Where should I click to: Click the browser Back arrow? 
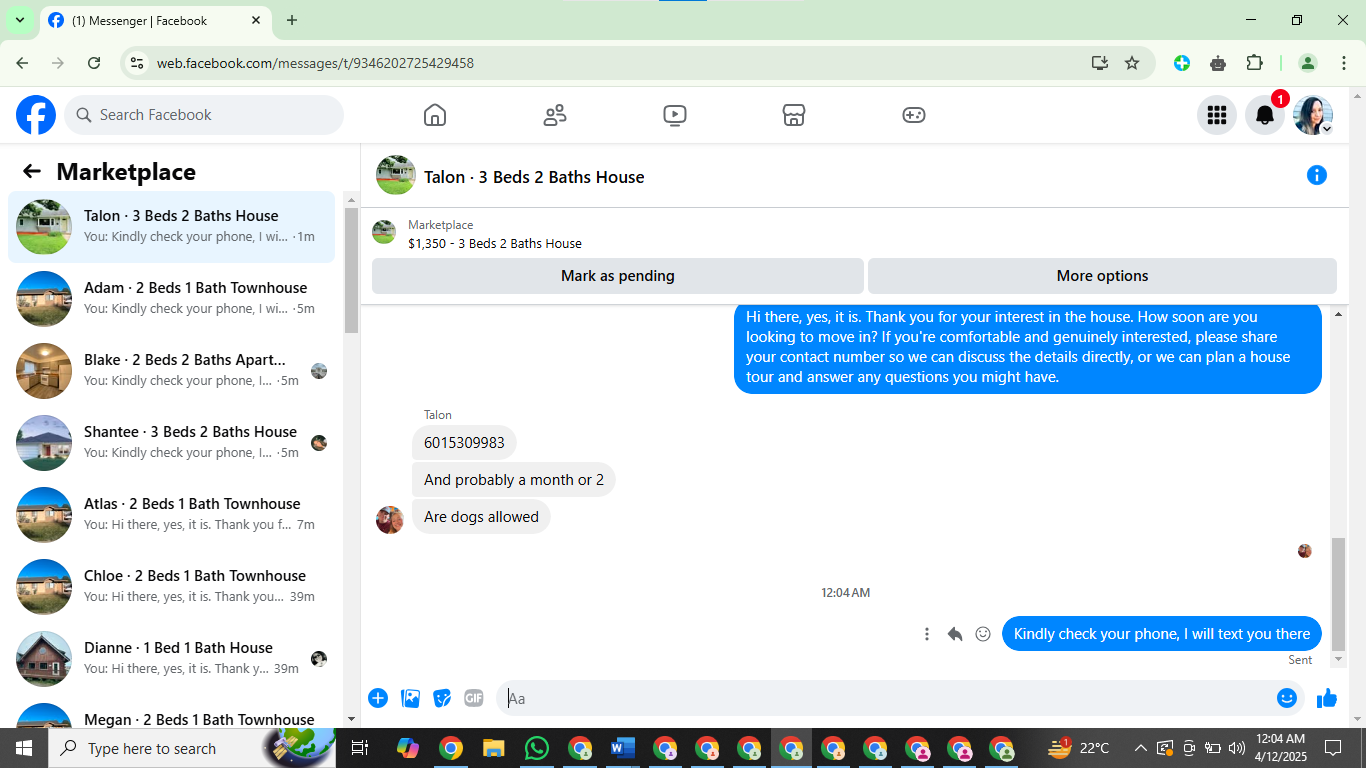[x=22, y=63]
